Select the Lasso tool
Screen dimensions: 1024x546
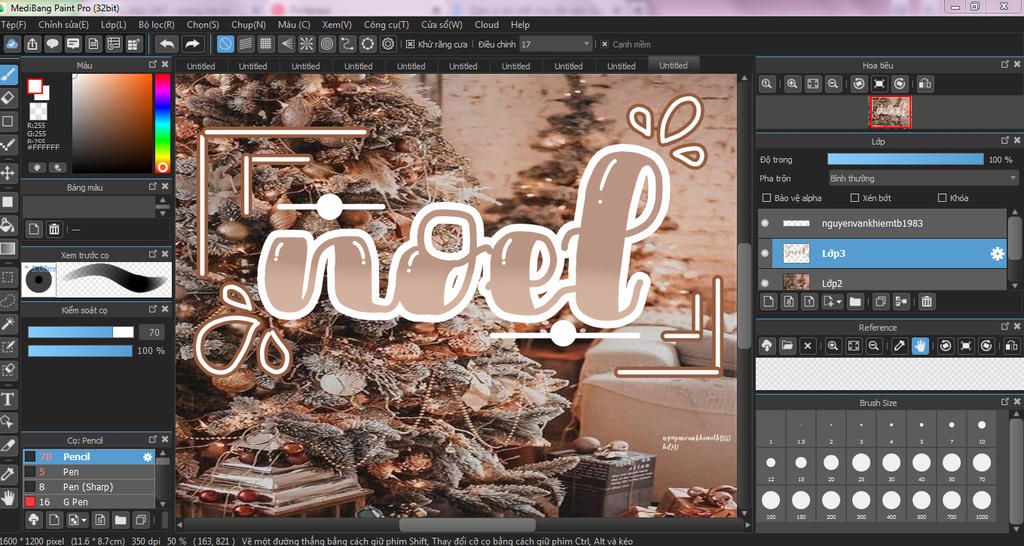[x=8, y=300]
